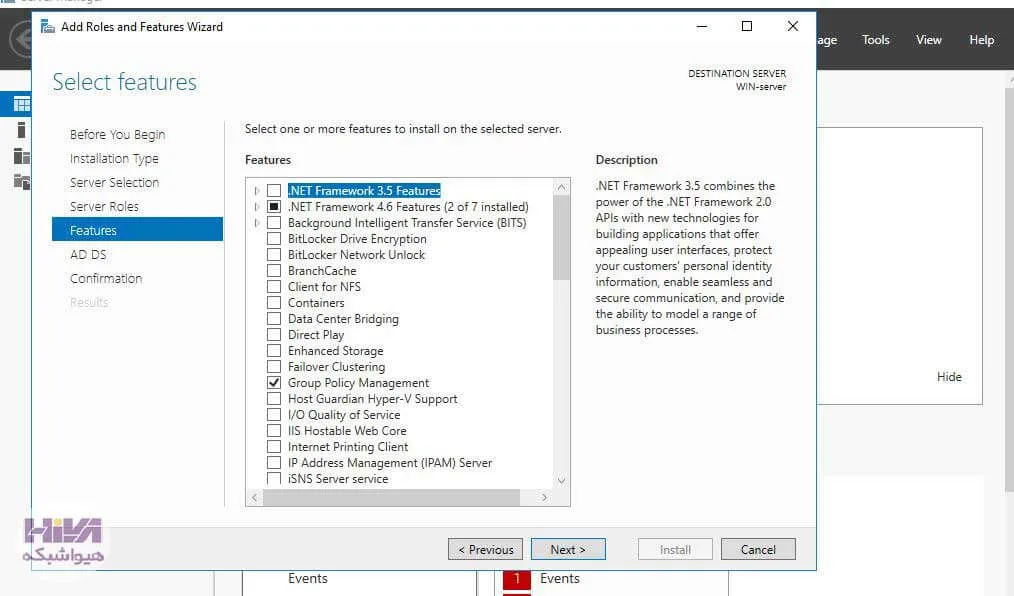Jump to Confirmation step

[x=106, y=279]
